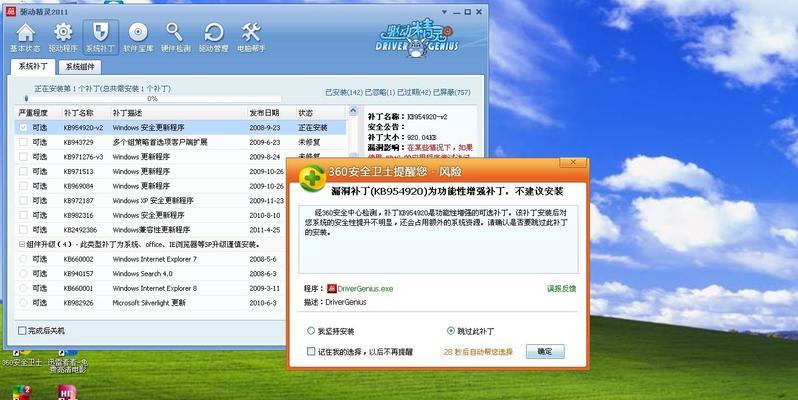This screenshot has width=798, height=400.
Task: Open the 硬件检测 magnifier icon
Action: pyautogui.click(x=176, y=38)
